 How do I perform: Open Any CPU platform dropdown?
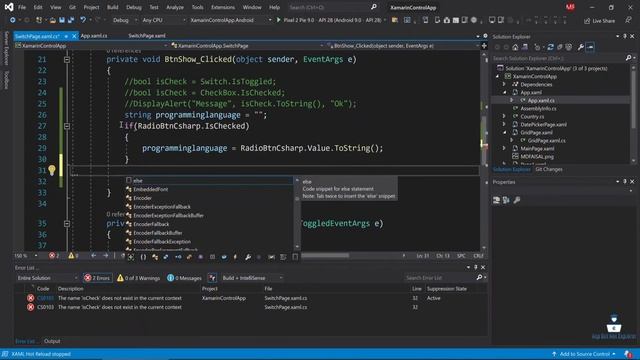(163, 20)
